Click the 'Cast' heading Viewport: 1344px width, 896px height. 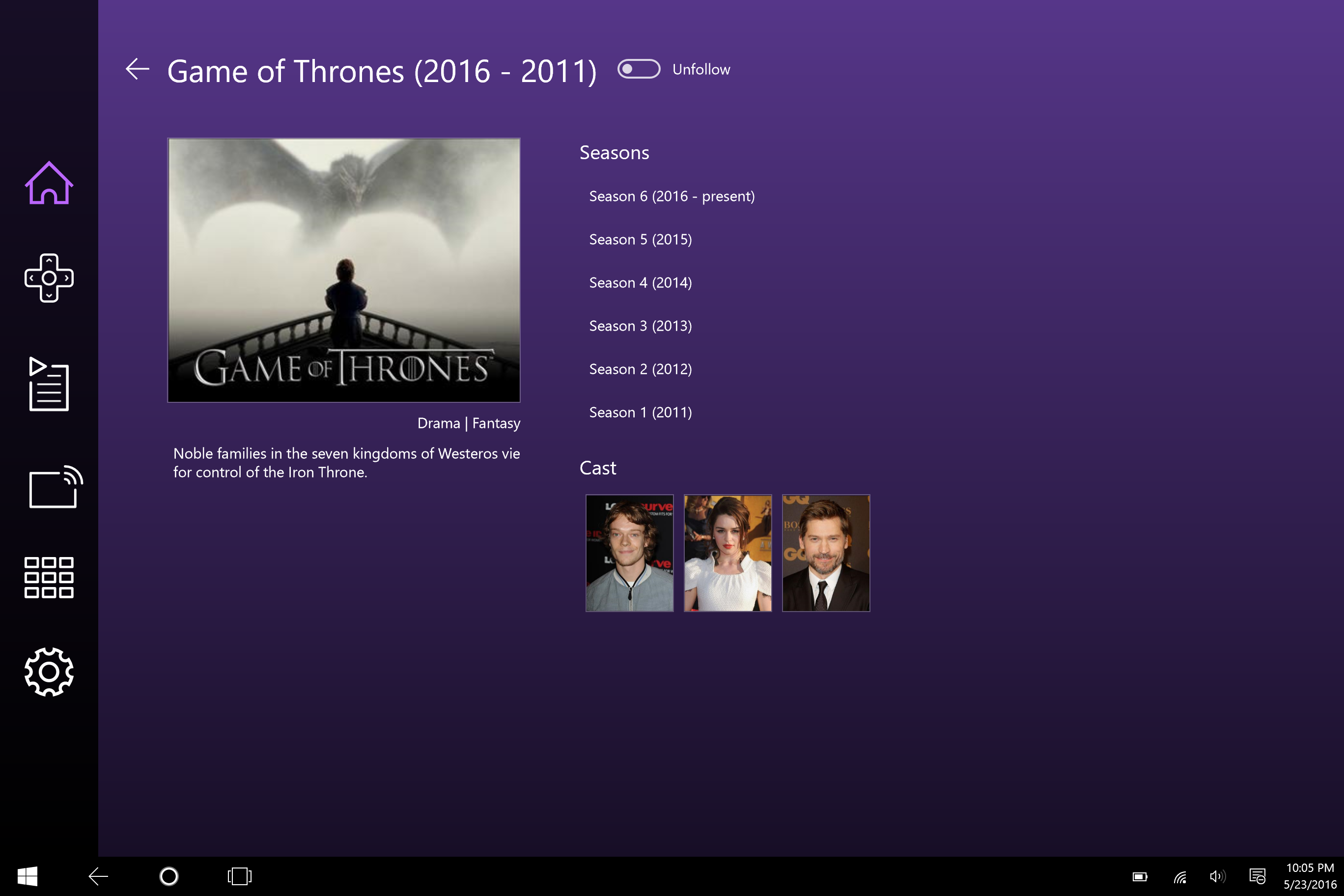click(598, 468)
